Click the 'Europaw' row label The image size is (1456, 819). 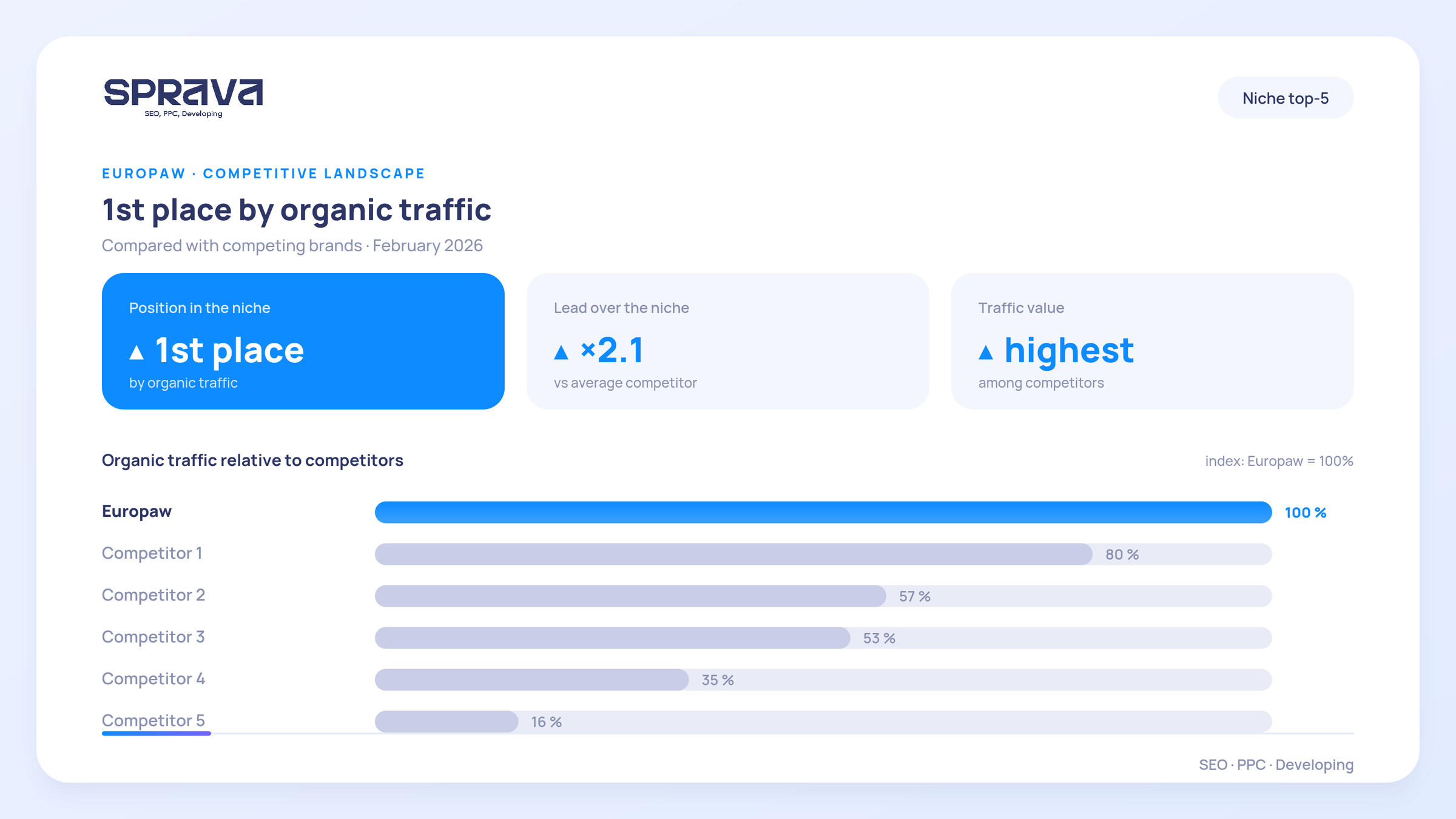pos(136,512)
